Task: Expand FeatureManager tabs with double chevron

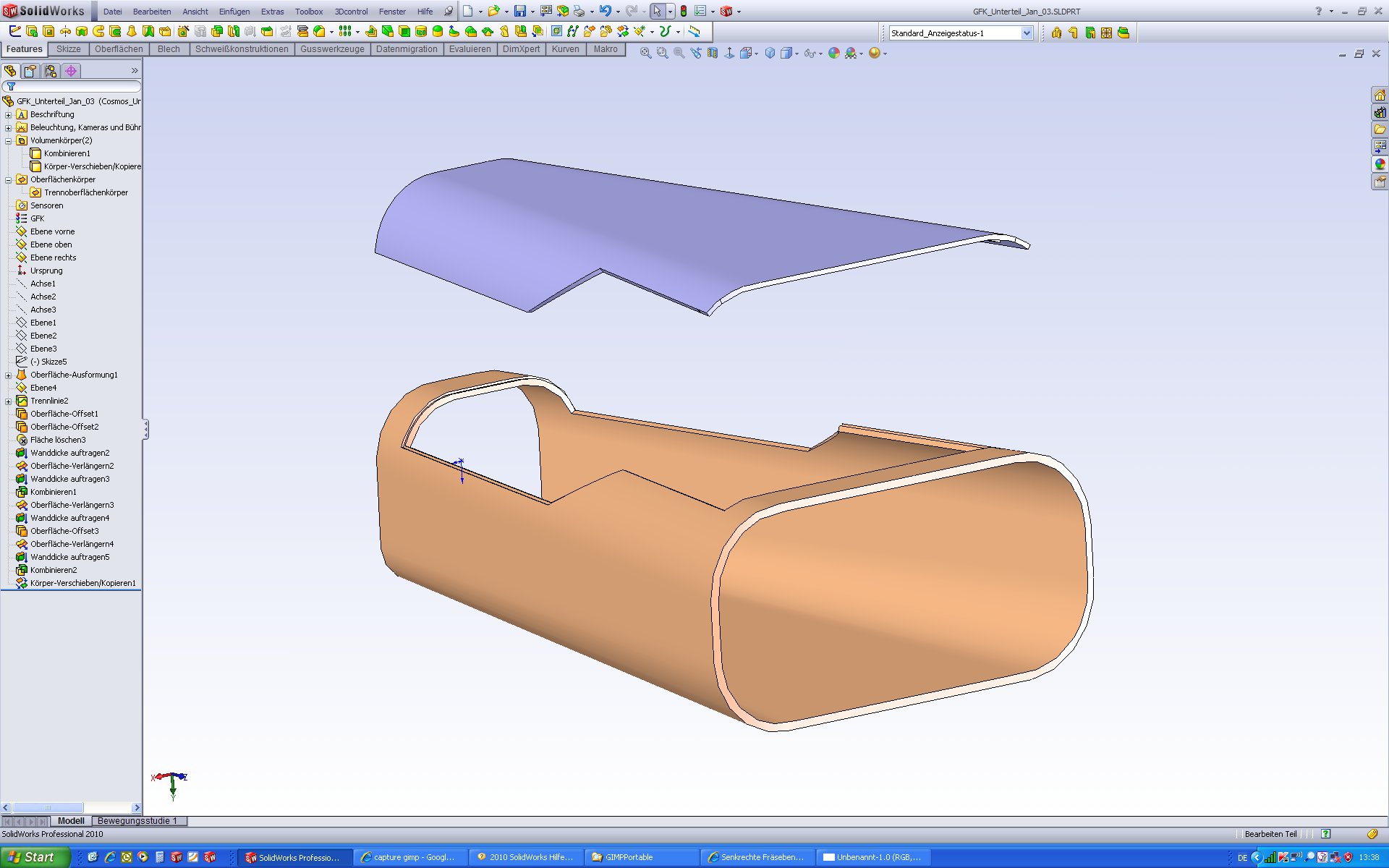Action: pyautogui.click(x=135, y=70)
